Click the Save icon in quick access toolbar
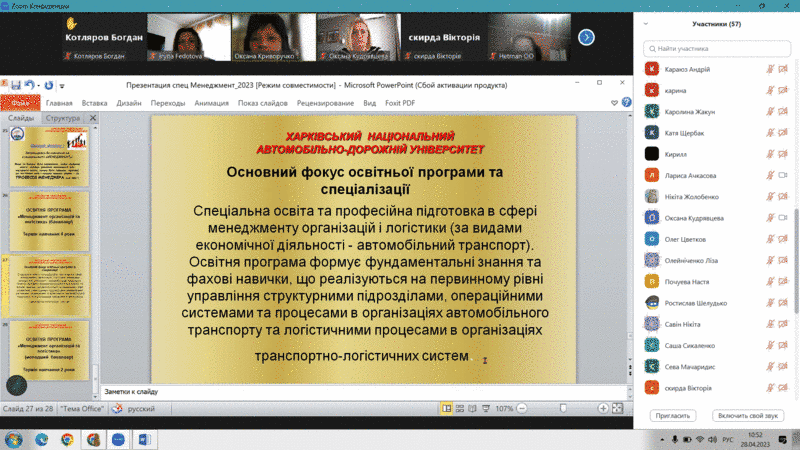 pyautogui.click(x=18, y=86)
